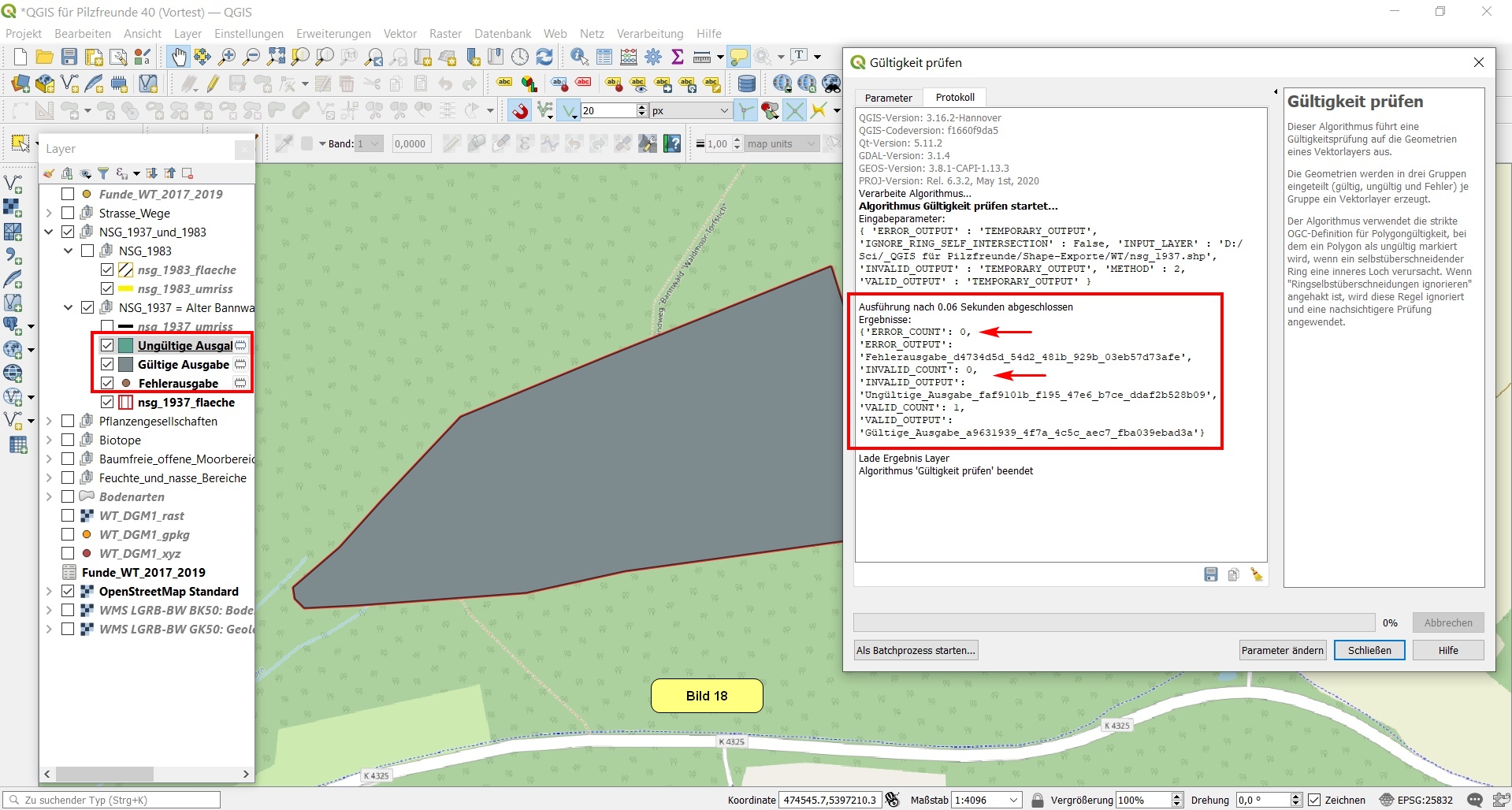Click the Schließen button
The width and height of the screenshot is (1512, 810).
point(1369,650)
